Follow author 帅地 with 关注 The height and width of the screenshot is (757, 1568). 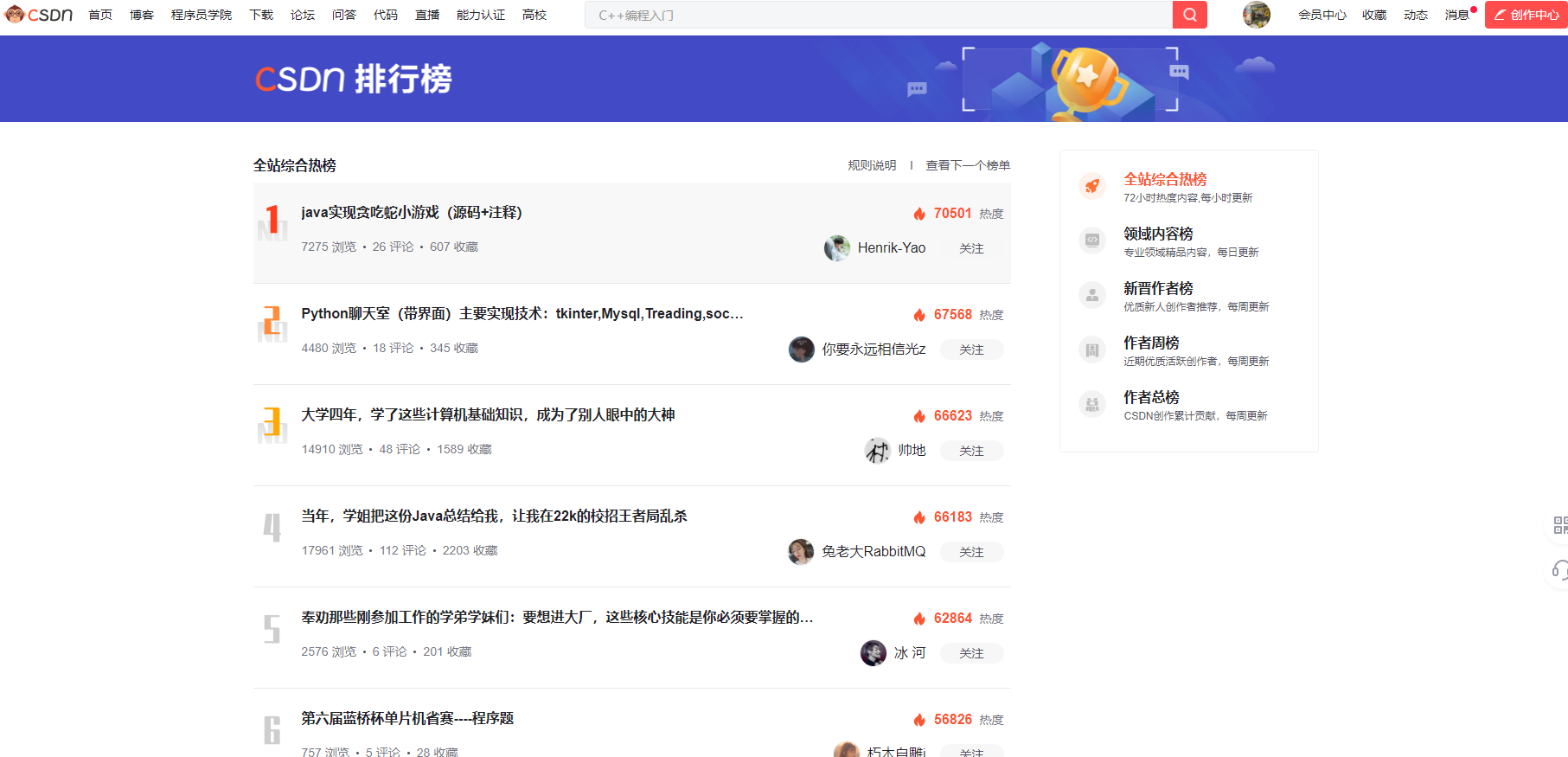click(971, 451)
